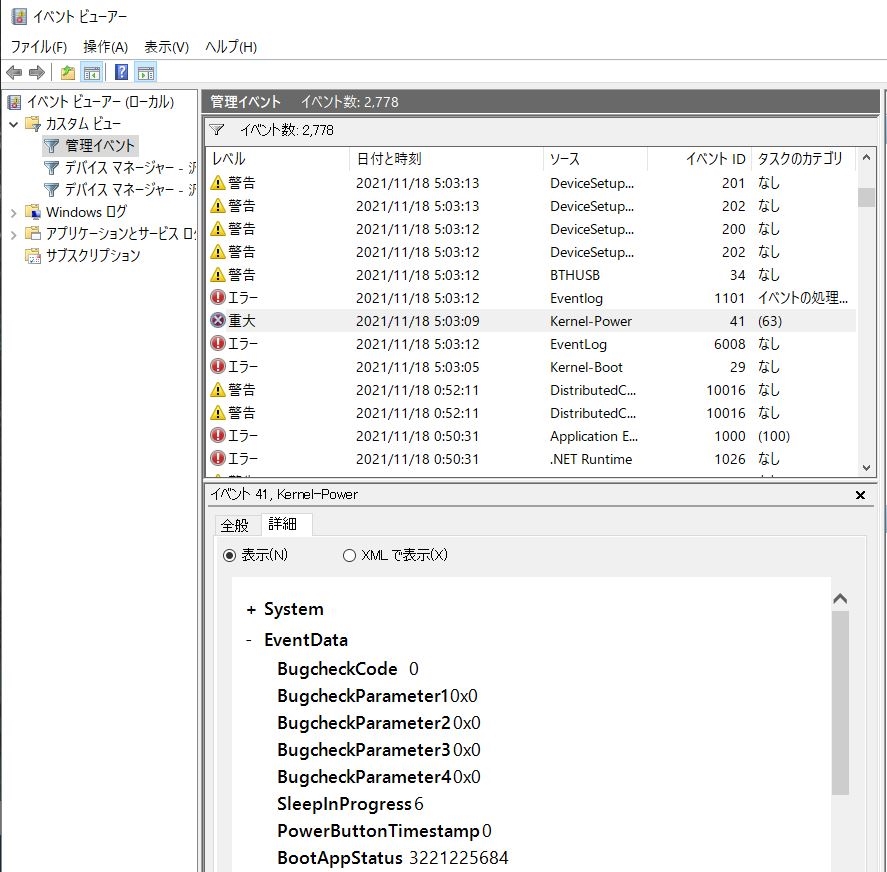
Task: Select first デバイス マネージャー custom view
Action: (130, 167)
